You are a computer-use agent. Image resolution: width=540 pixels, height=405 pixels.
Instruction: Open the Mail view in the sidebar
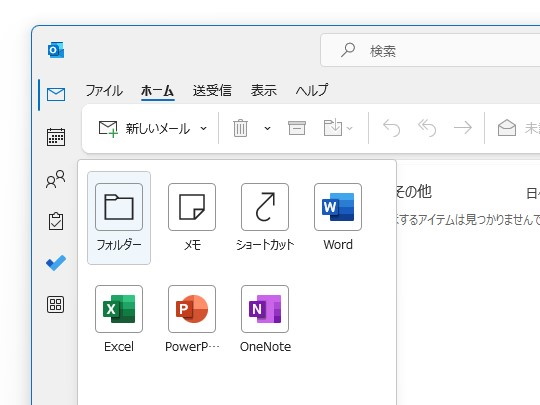(56, 94)
